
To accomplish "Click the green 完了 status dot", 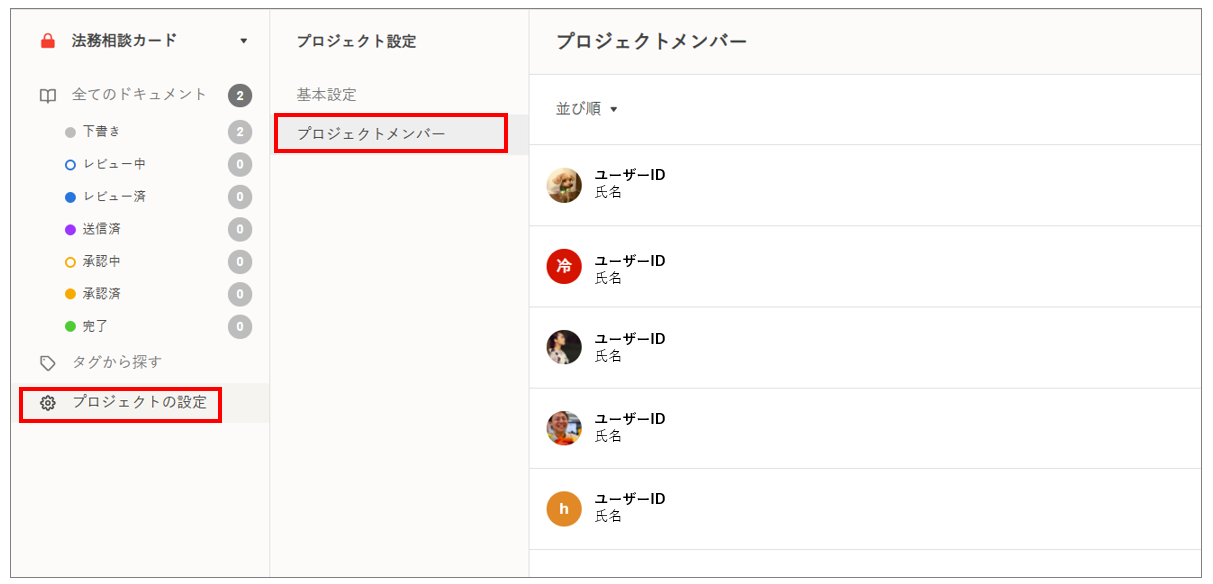I will pos(70,326).
